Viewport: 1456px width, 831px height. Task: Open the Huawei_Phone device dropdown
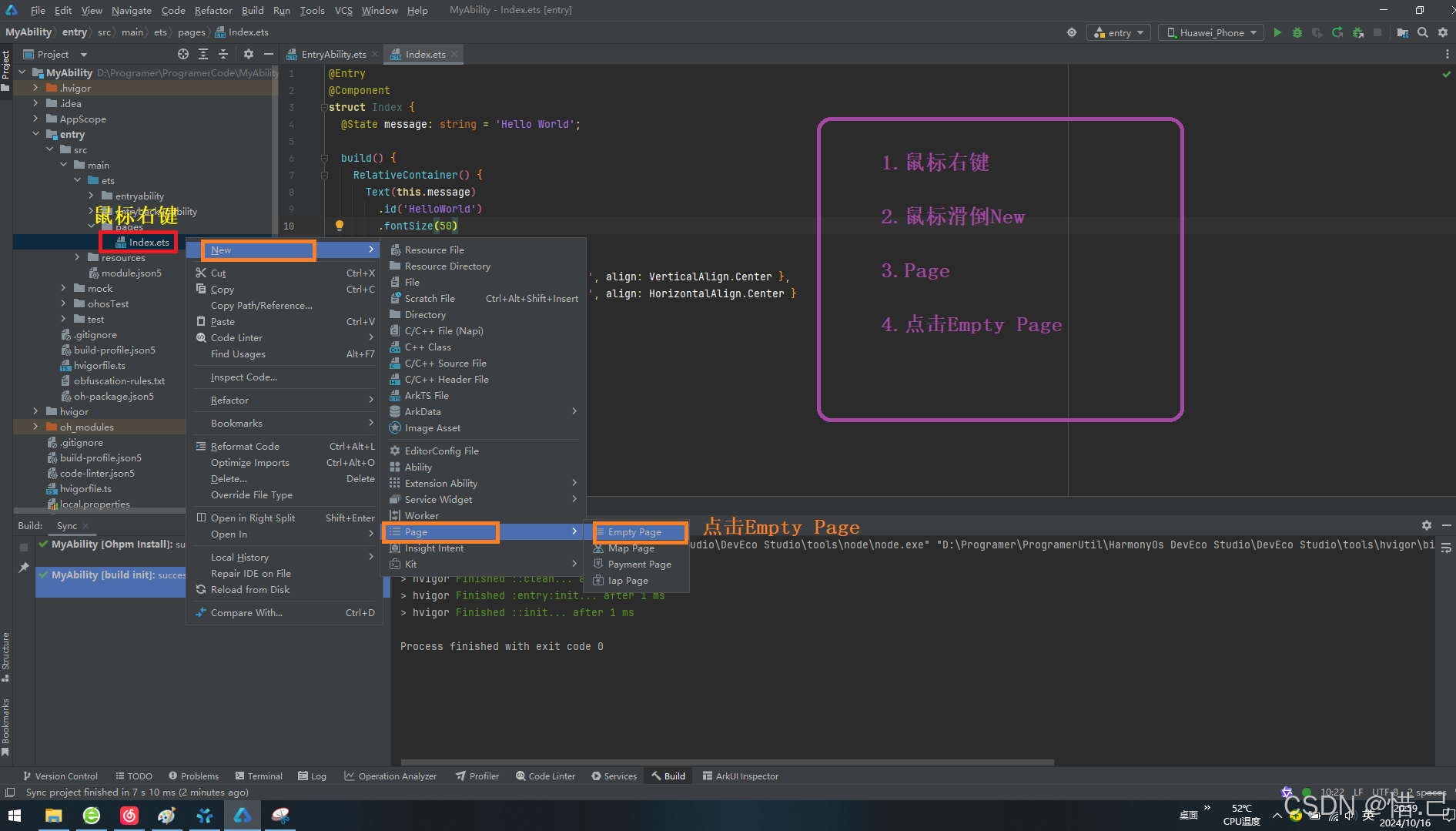(x=1211, y=32)
